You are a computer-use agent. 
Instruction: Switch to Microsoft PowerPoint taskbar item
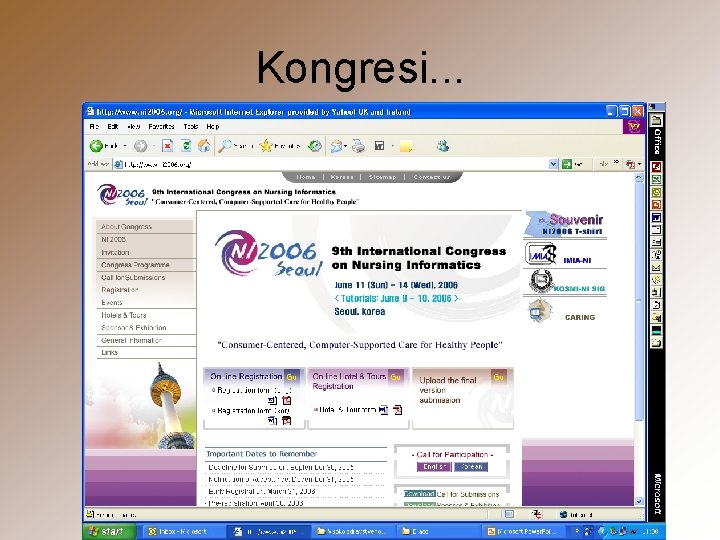[523, 531]
